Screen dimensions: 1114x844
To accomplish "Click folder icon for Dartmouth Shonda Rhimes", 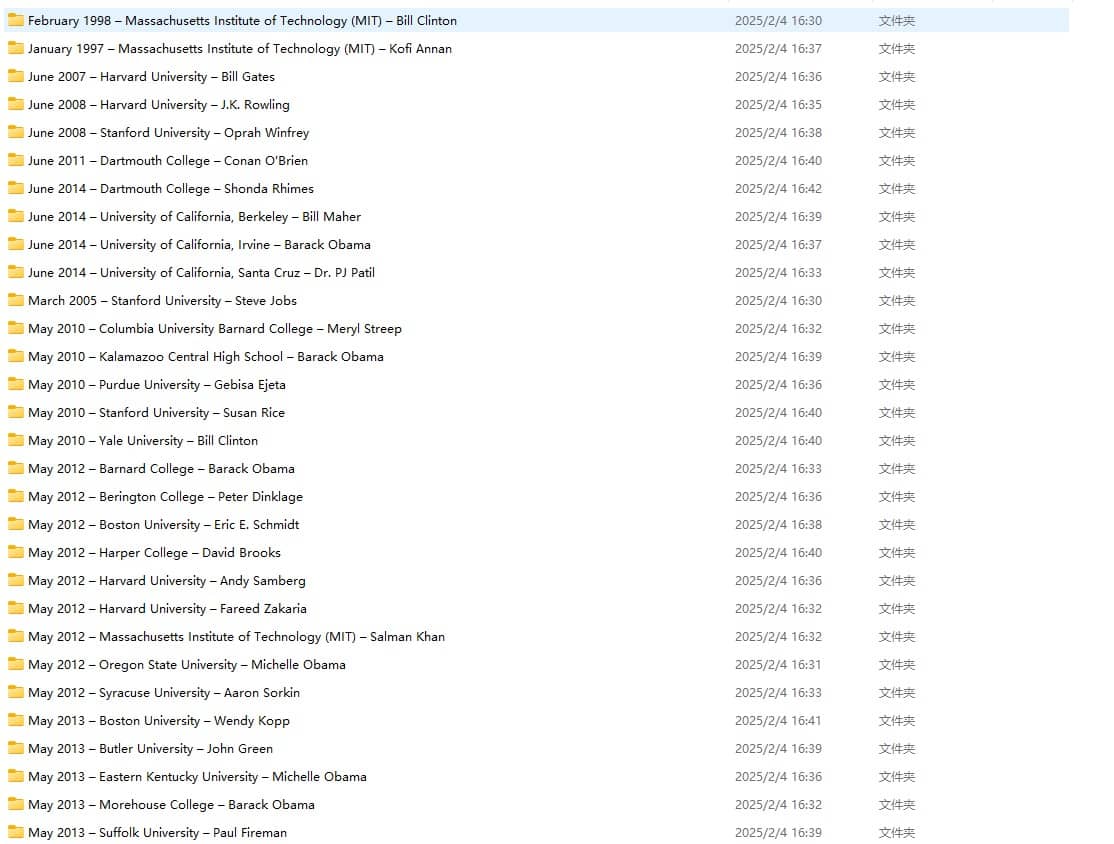I will pyautogui.click(x=16, y=188).
